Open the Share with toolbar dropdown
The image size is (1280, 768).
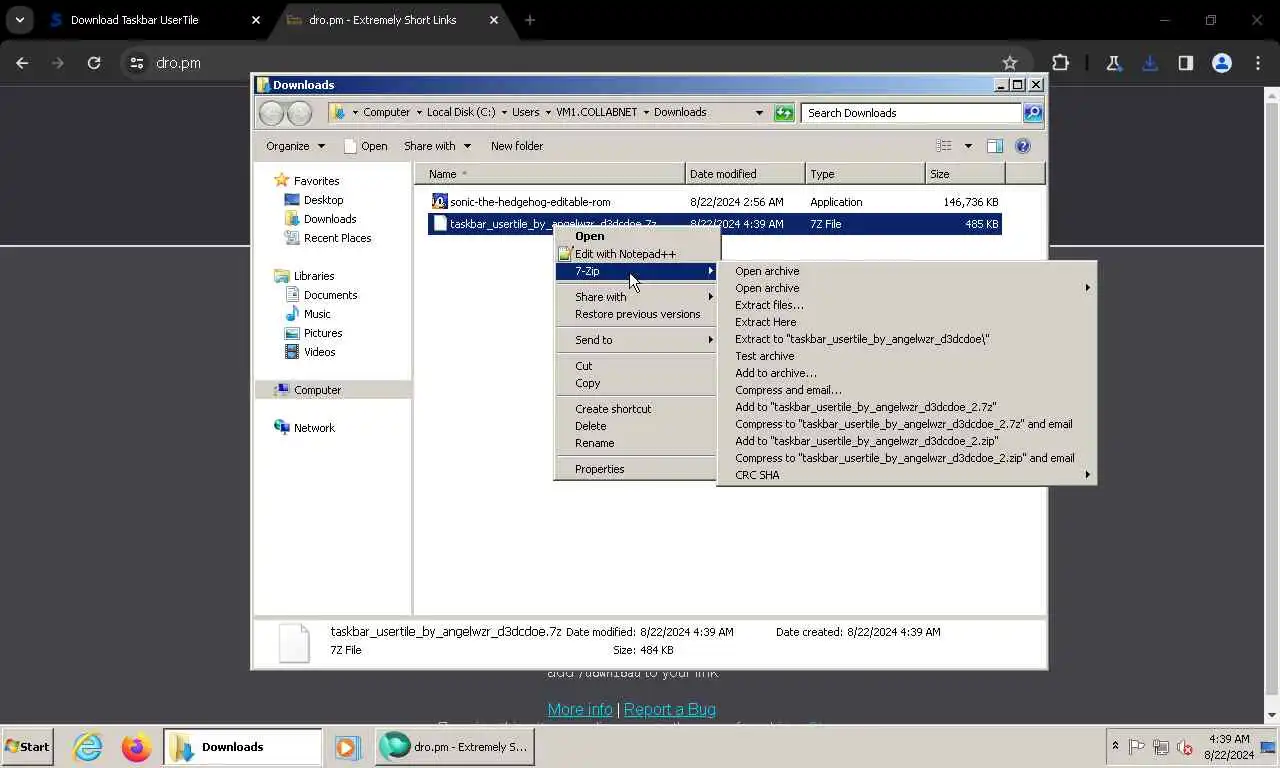437,146
